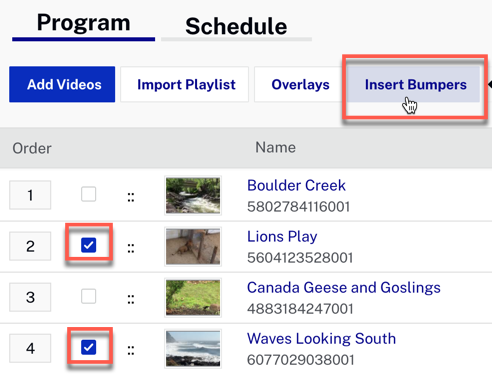Open the Lions Play link
Viewport: 492px width, 374px height.
tap(282, 237)
